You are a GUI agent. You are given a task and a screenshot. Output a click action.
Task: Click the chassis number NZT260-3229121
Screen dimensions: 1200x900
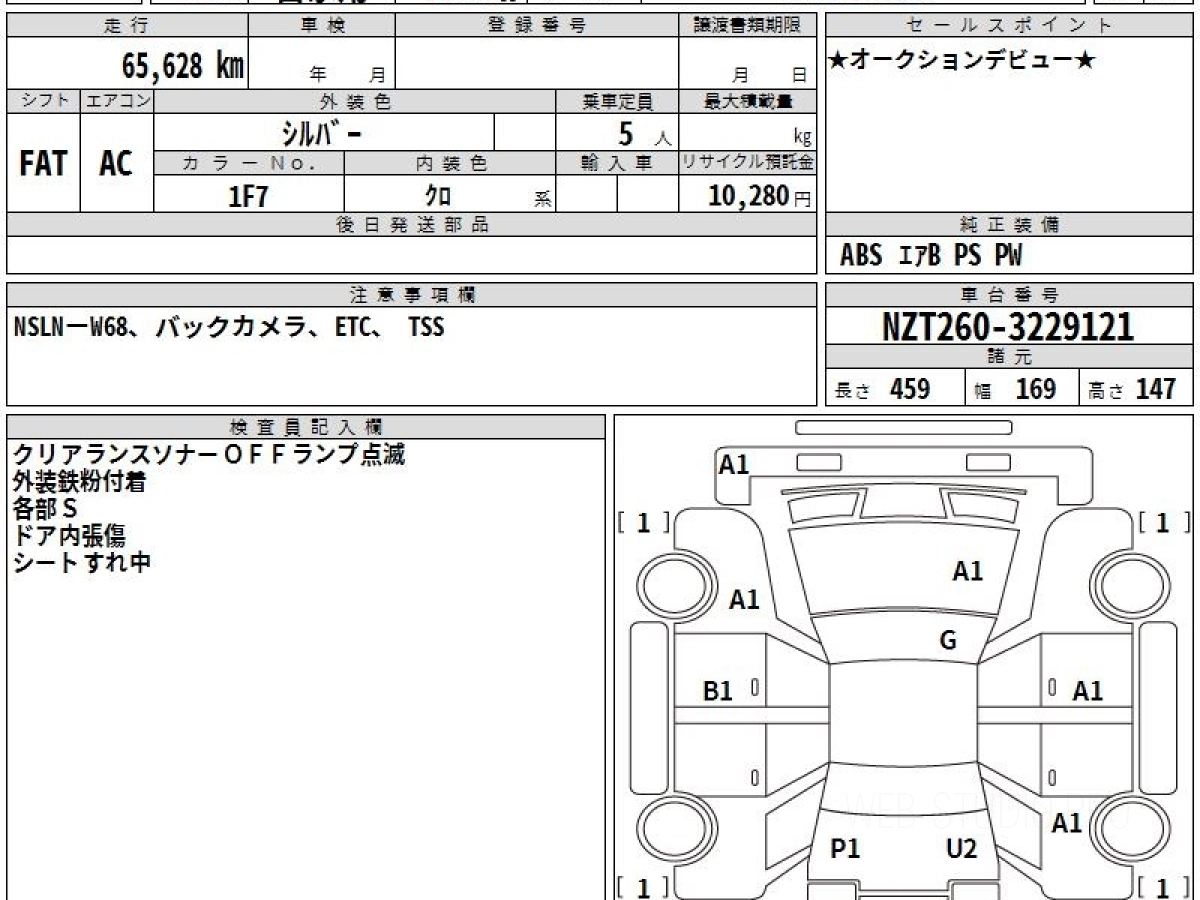[x=1008, y=327]
